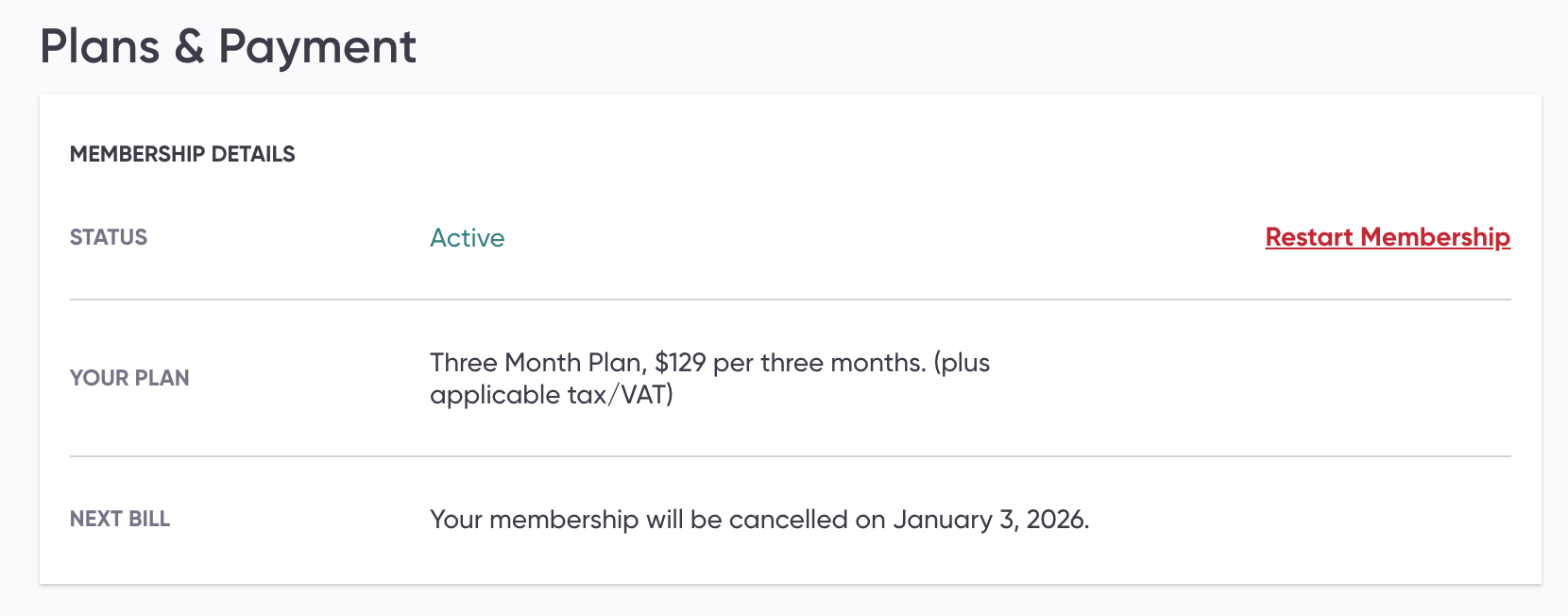Click the 'per three months' billing period text
Image resolution: width=1568 pixels, height=616 pixels.
(x=819, y=363)
